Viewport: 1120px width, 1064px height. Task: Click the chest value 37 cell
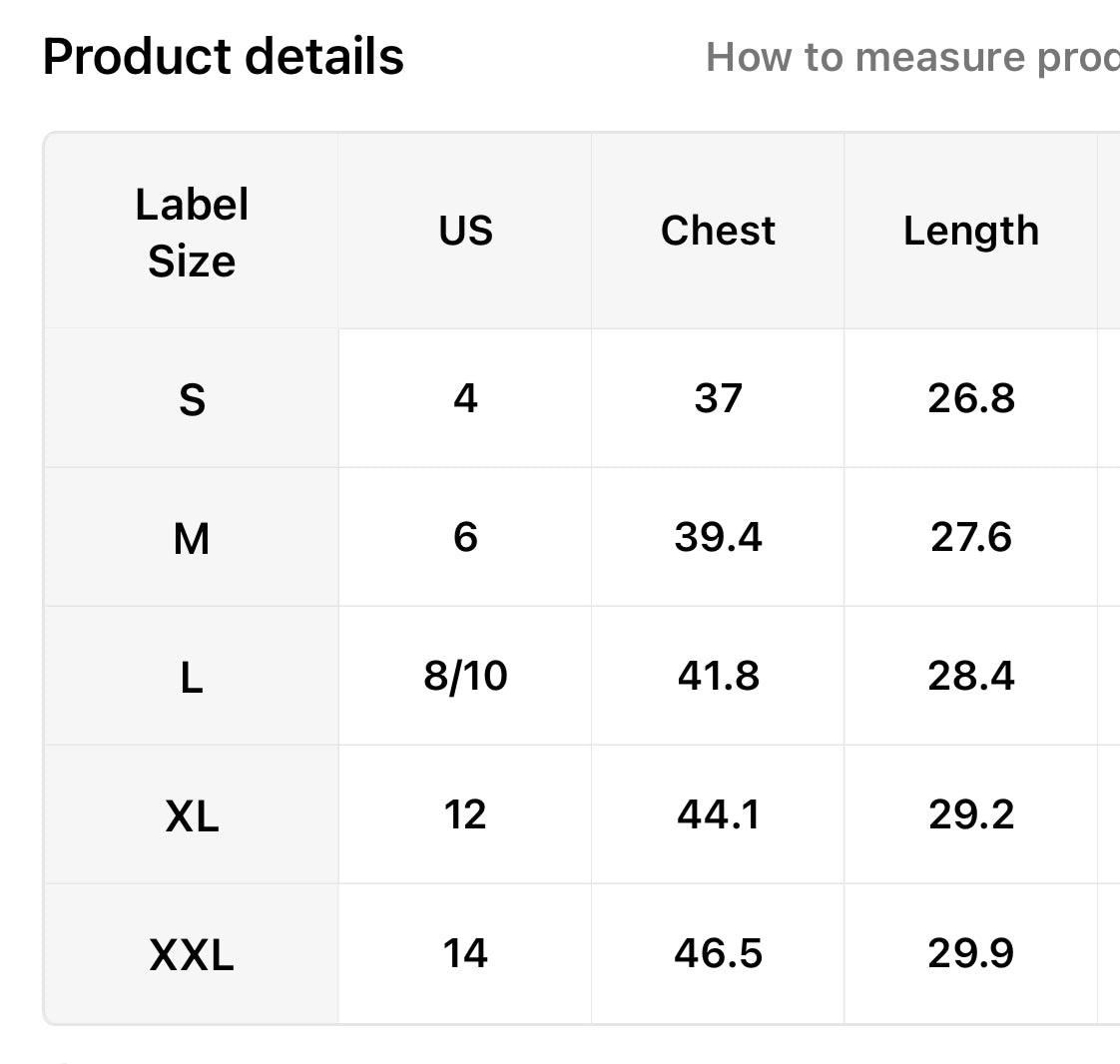[718, 398]
